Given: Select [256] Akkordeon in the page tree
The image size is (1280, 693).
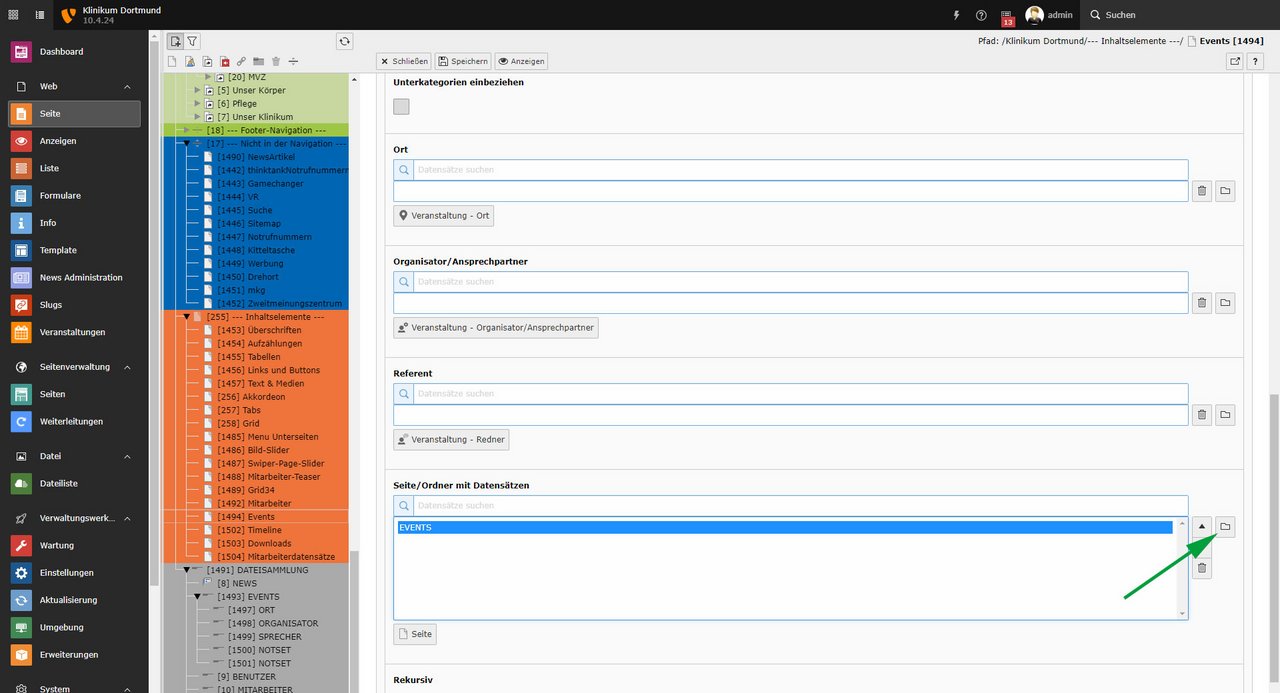Looking at the screenshot, I should [251, 397].
